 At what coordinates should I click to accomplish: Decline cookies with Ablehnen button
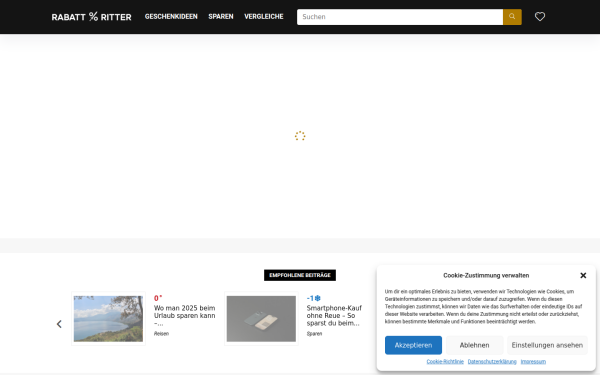pos(474,345)
